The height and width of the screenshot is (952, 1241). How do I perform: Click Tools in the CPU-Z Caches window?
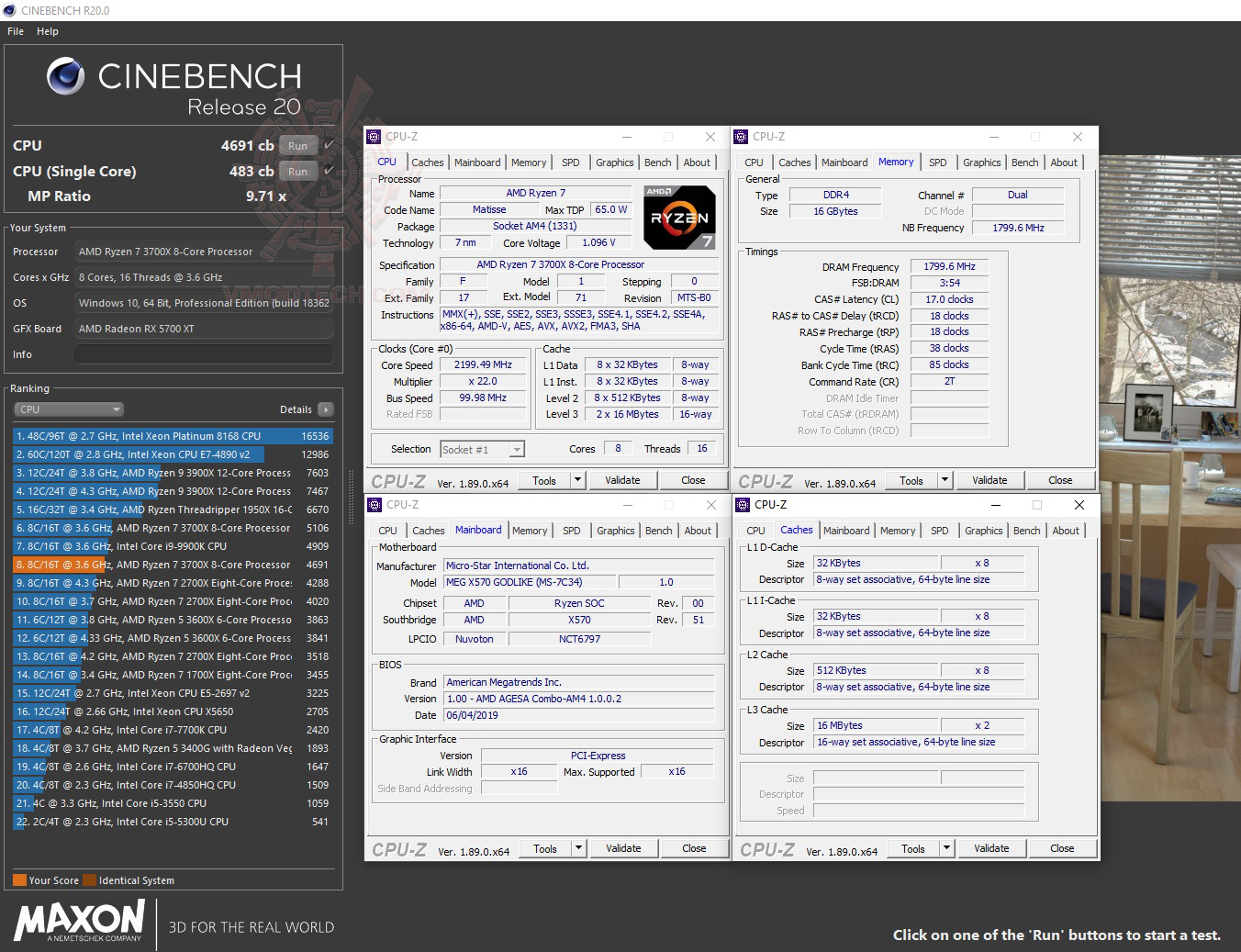pos(913,848)
